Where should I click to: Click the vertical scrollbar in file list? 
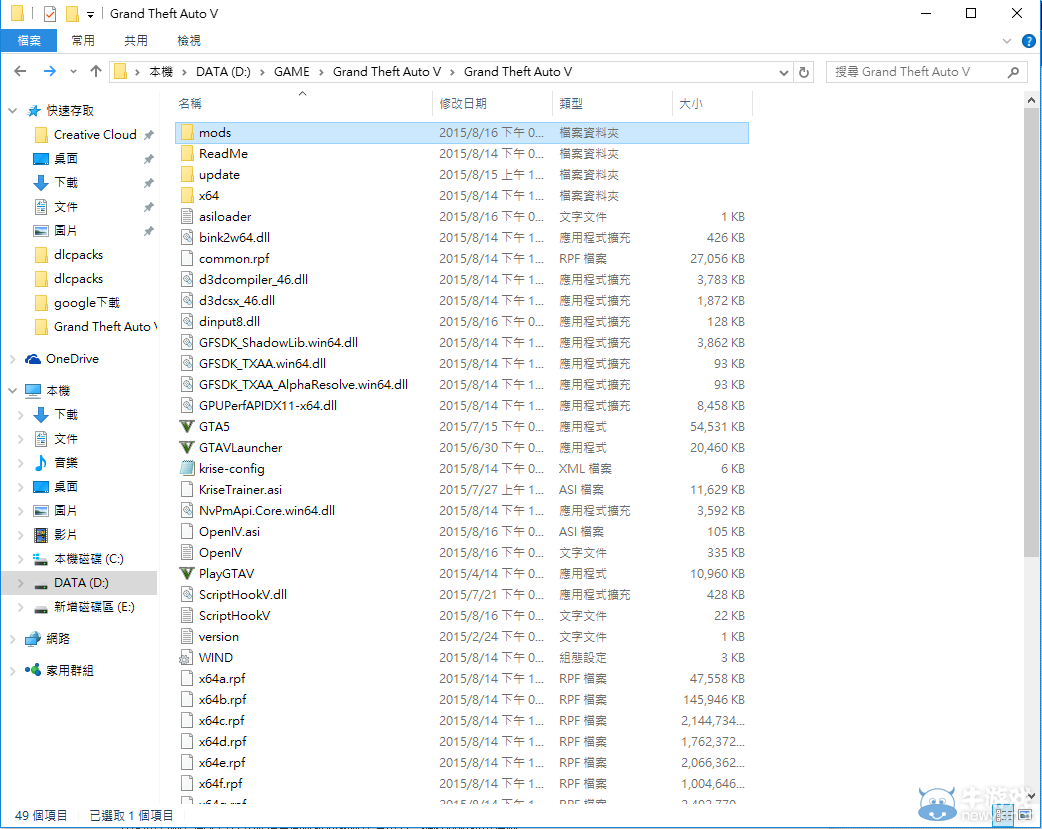click(1032, 330)
